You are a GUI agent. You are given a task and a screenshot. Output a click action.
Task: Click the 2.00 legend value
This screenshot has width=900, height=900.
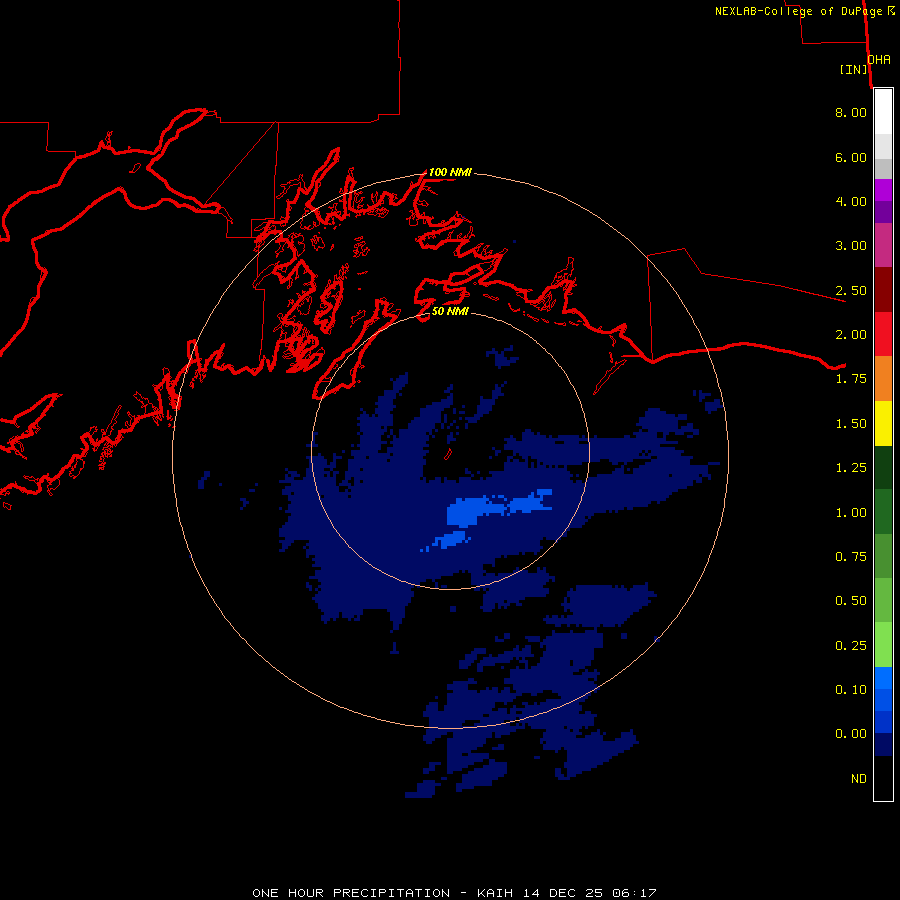(x=851, y=335)
